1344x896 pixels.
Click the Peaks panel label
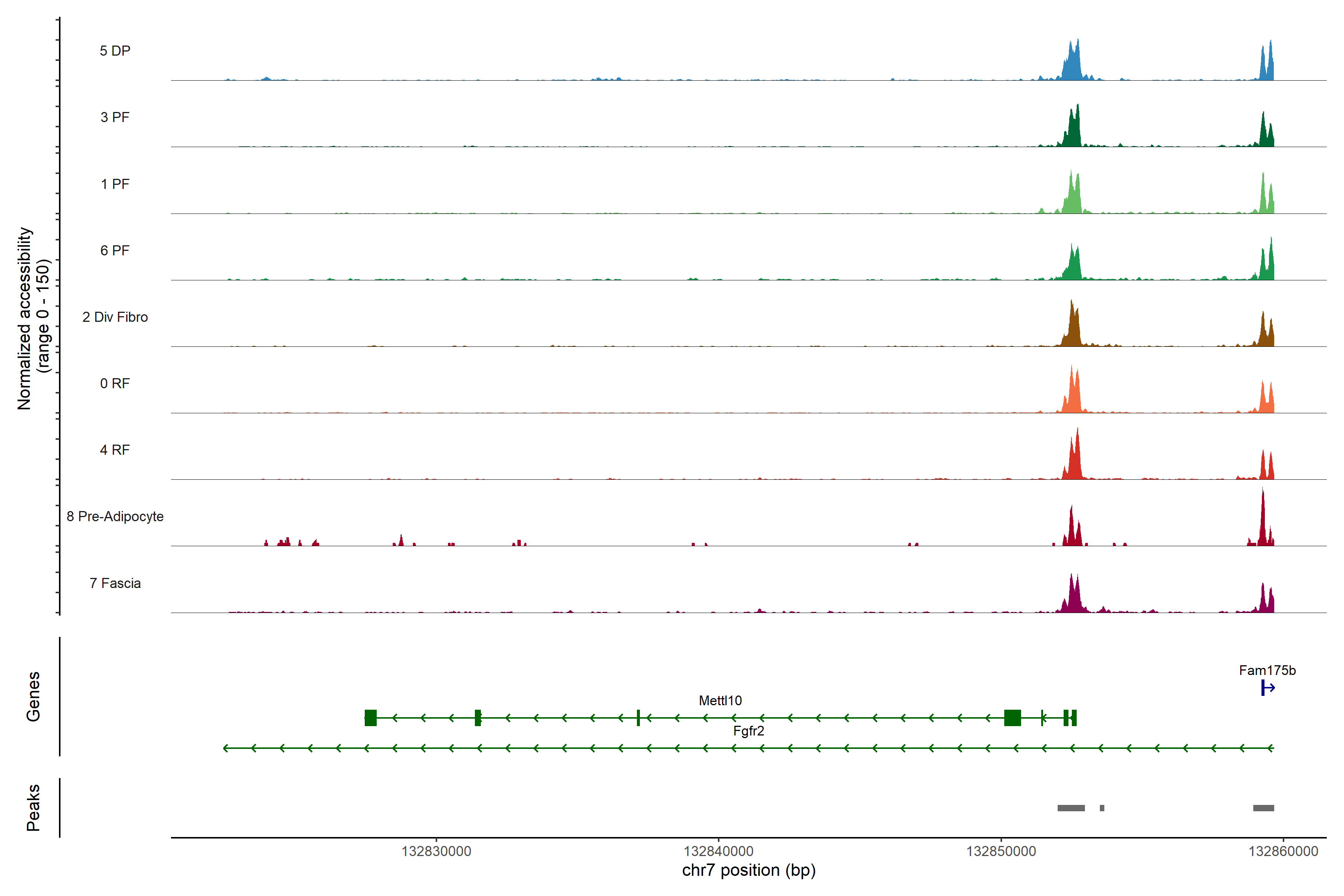[33, 808]
